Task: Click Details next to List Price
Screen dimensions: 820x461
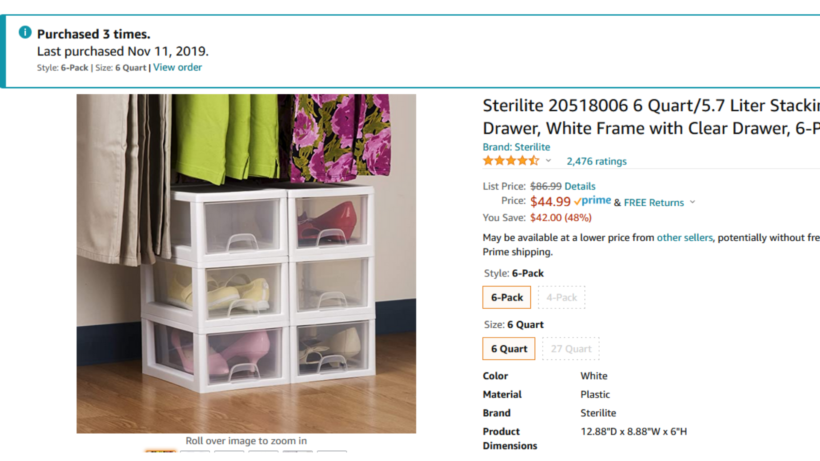Action: [579, 186]
